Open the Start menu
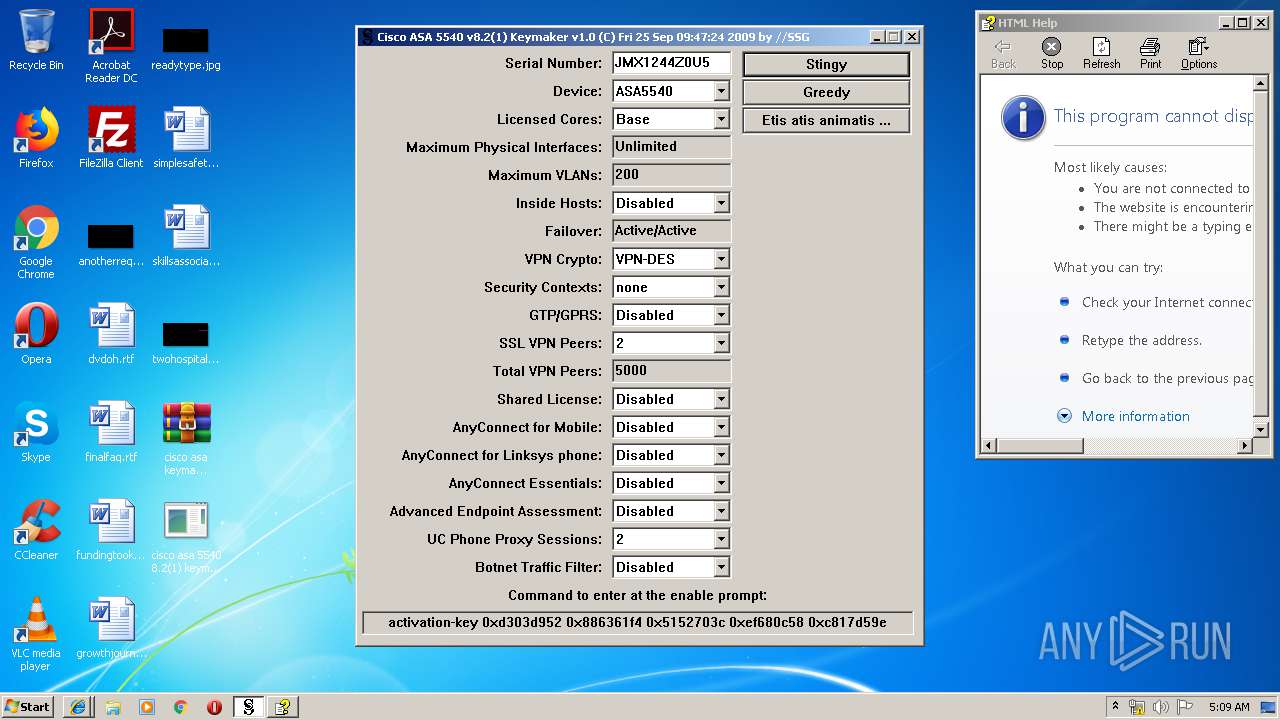This screenshot has width=1280, height=720. [x=28, y=707]
